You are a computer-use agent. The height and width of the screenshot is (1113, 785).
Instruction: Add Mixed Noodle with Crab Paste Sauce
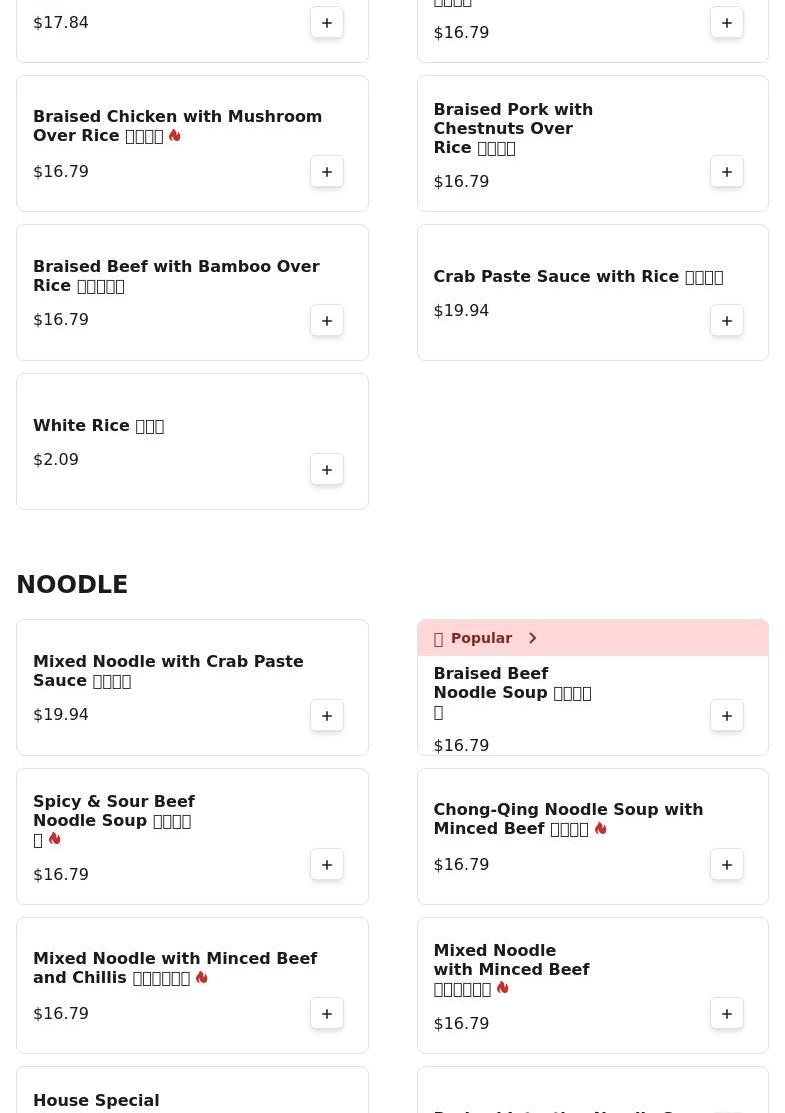[x=327, y=716]
